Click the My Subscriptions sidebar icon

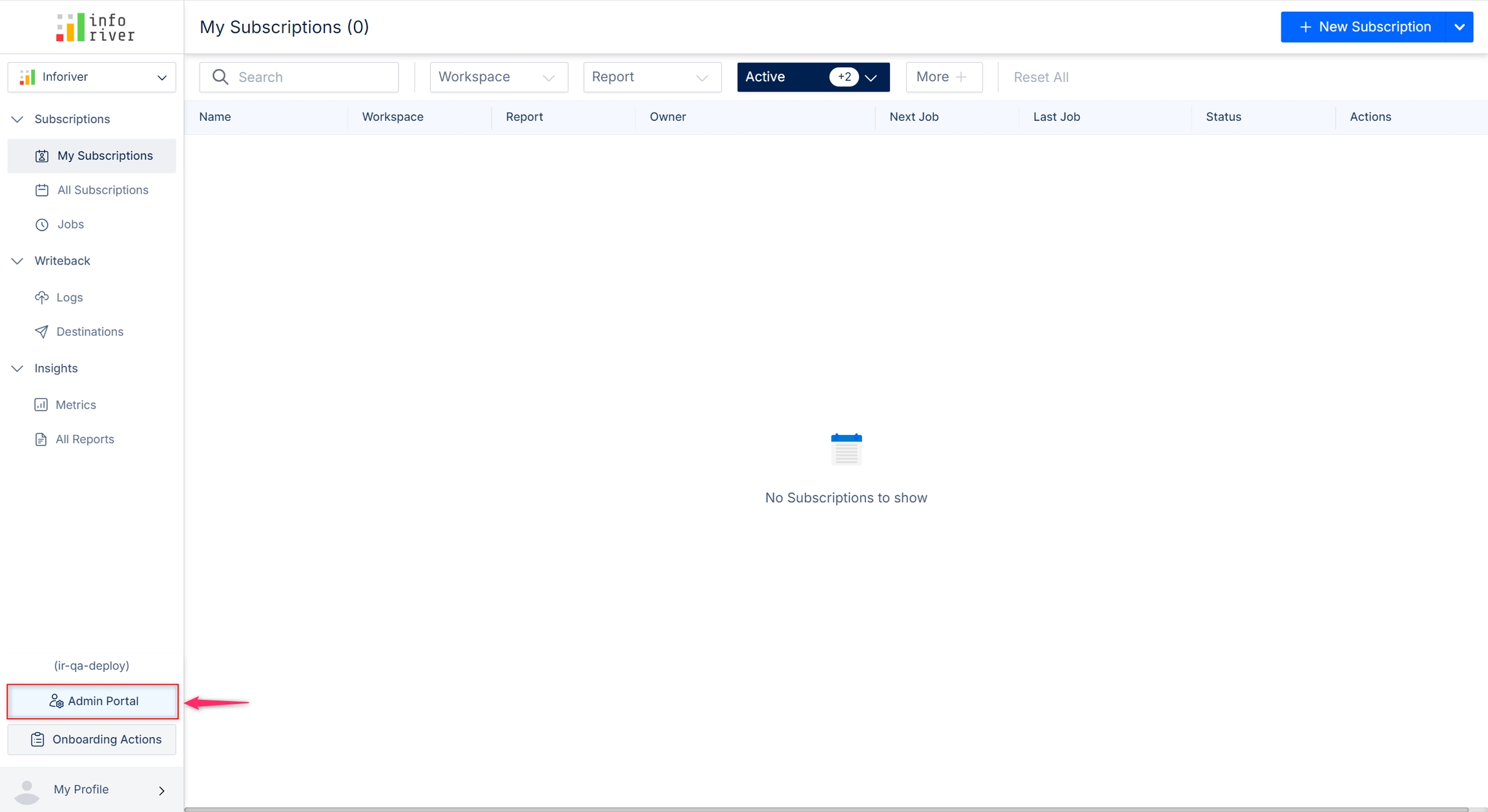42,156
